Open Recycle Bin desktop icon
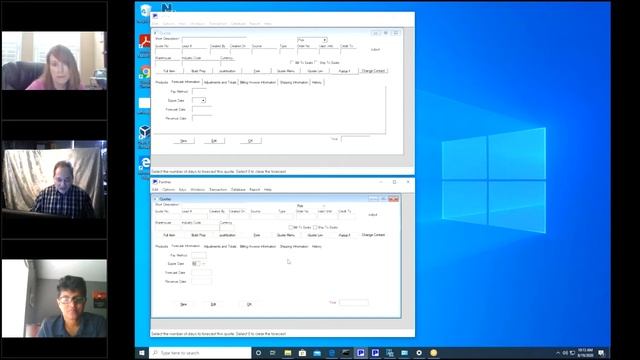 coord(144,11)
